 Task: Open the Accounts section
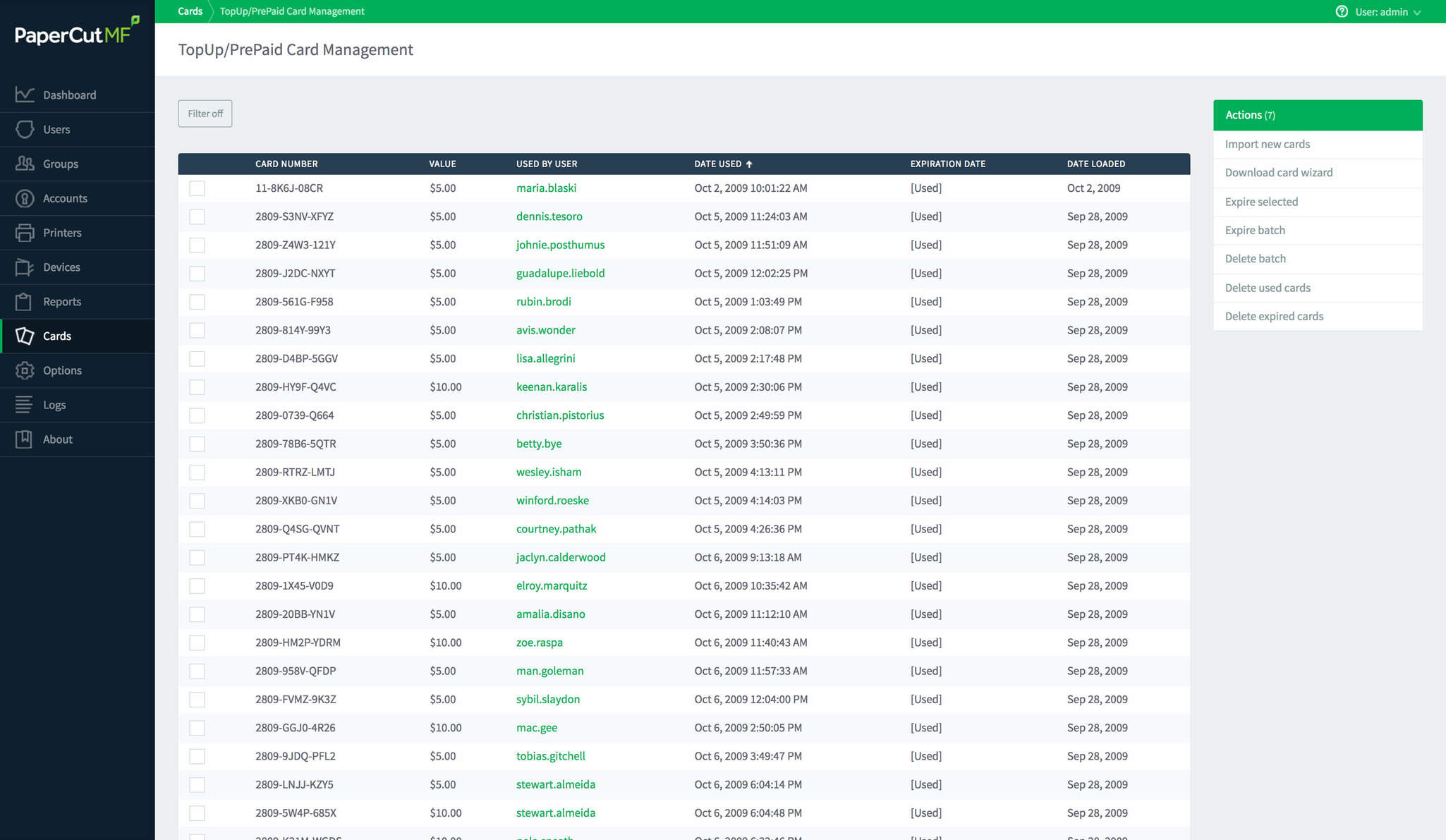pyautogui.click(x=65, y=199)
